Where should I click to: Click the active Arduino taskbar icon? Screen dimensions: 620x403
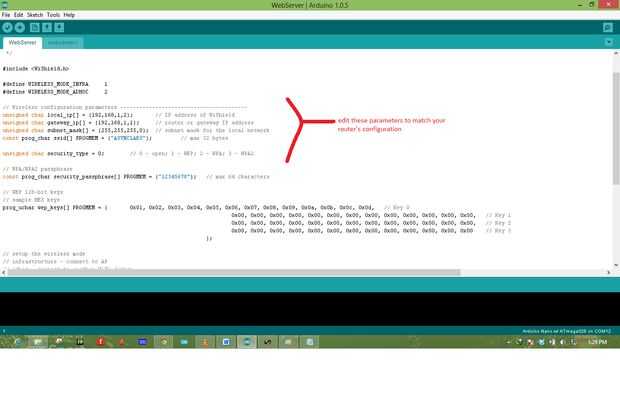tap(247, 342)
